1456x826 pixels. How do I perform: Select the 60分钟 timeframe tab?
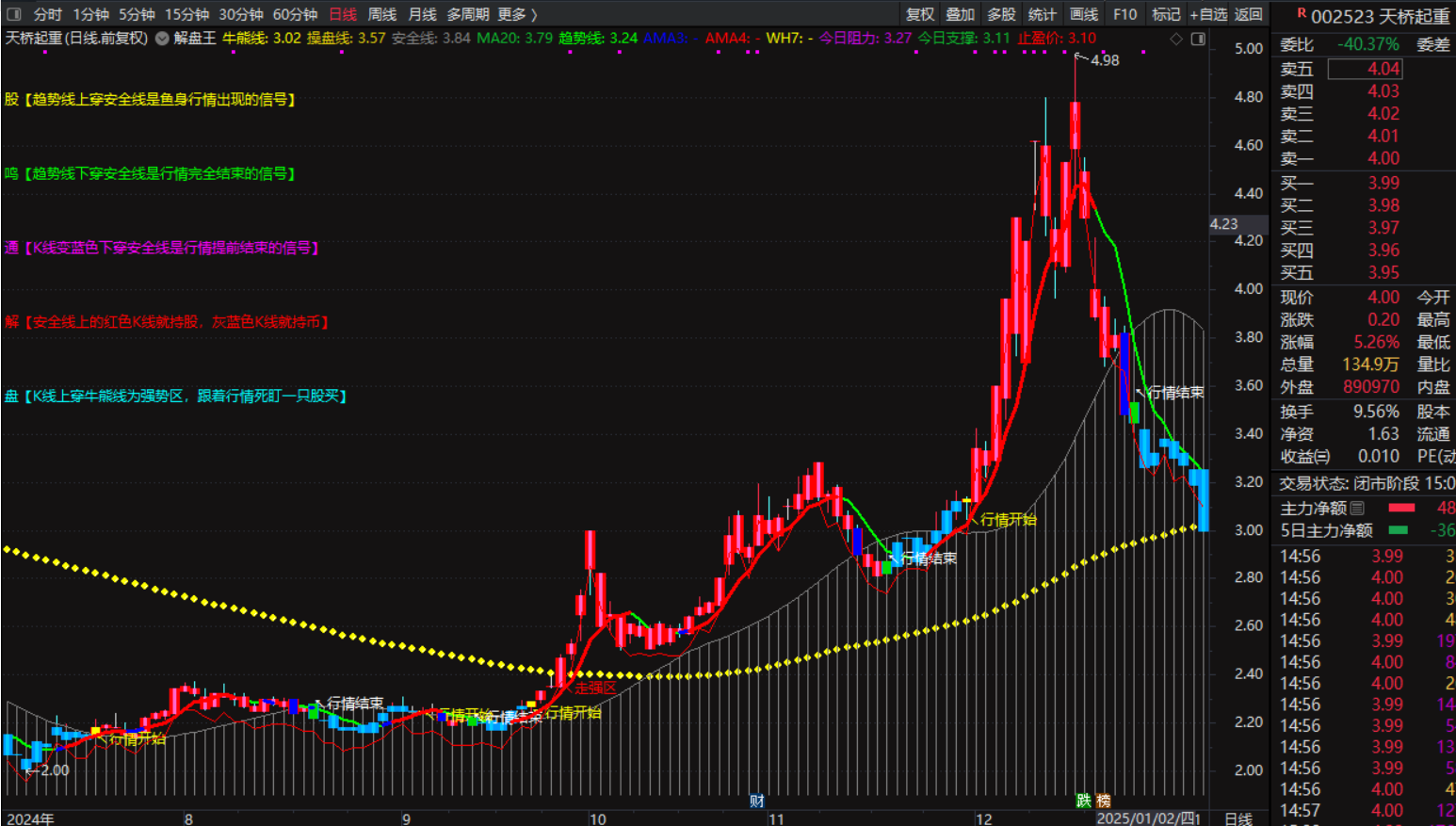point(295,14)
